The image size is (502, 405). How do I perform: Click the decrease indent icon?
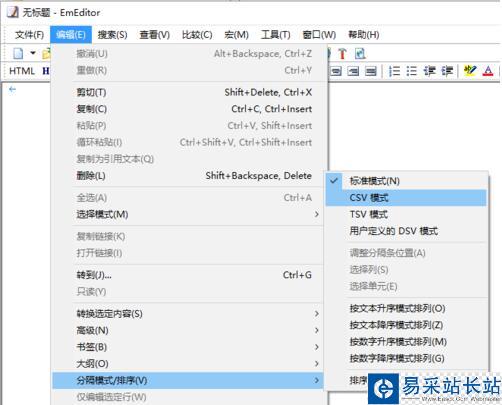pyautogui.click(x=429, y=71)
